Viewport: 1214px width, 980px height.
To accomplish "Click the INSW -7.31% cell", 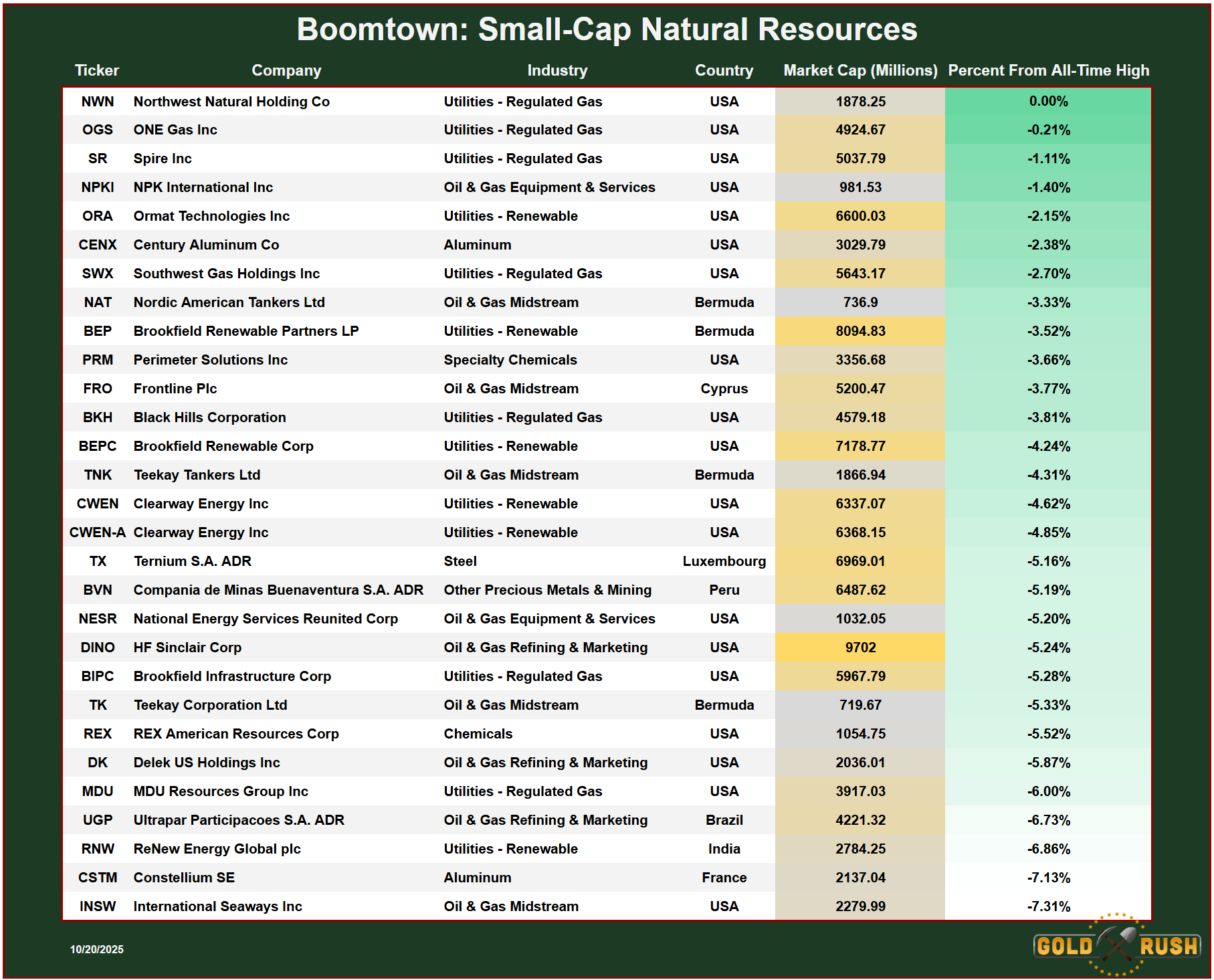I will [1048, 906].
